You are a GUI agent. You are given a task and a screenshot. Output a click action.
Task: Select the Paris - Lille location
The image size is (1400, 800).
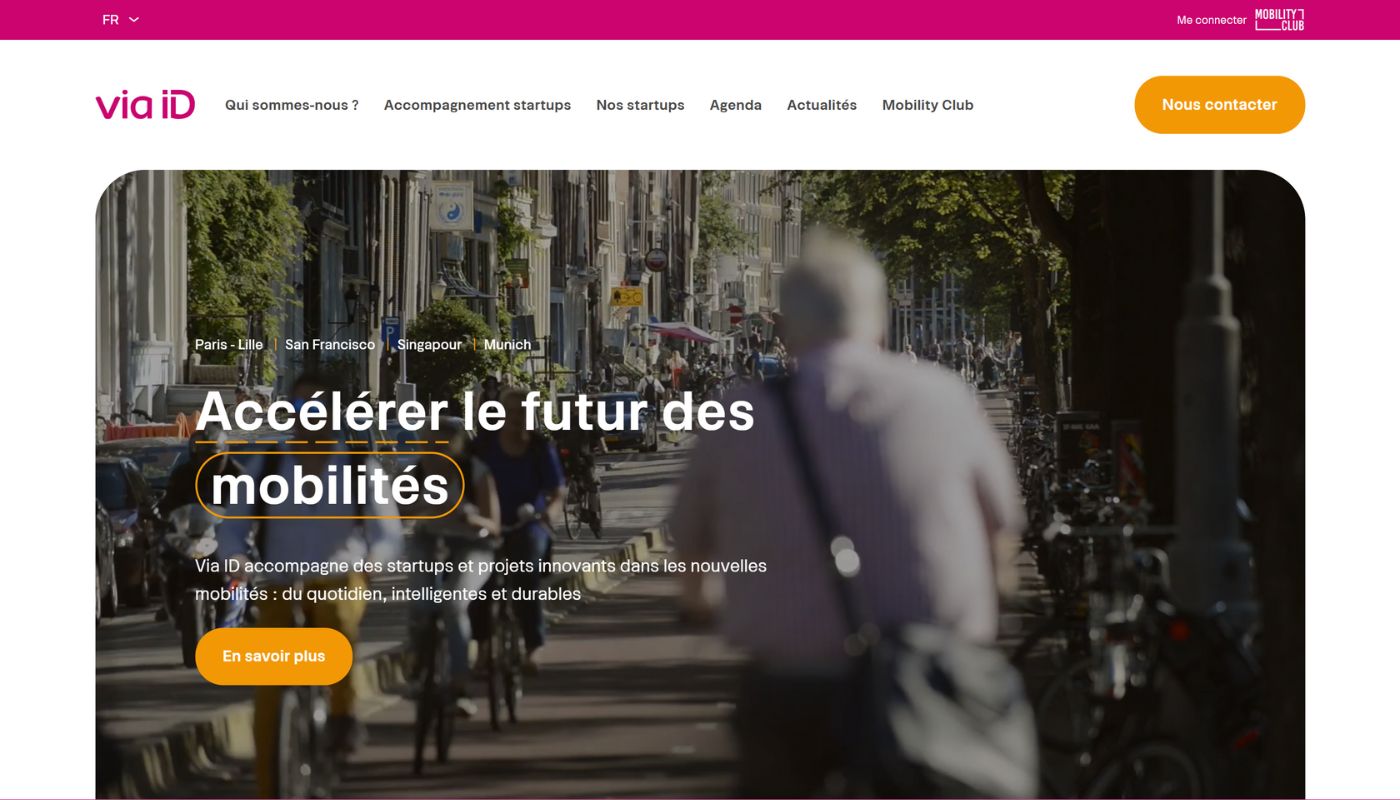(x=229, y=344)
